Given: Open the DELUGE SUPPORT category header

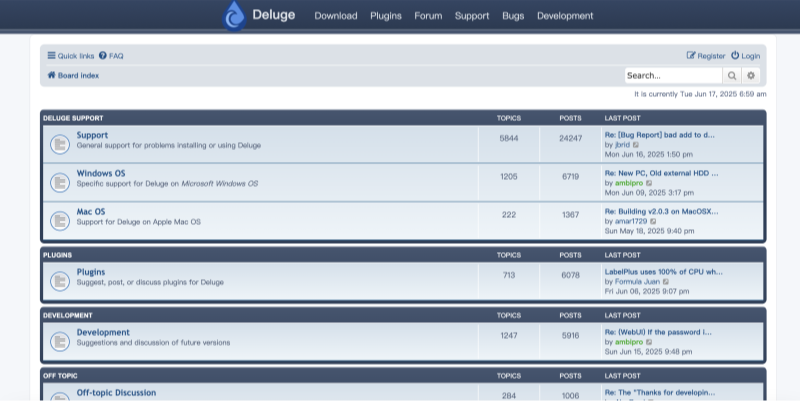Looking at the screenshot, I should click(x=73, y=118).
